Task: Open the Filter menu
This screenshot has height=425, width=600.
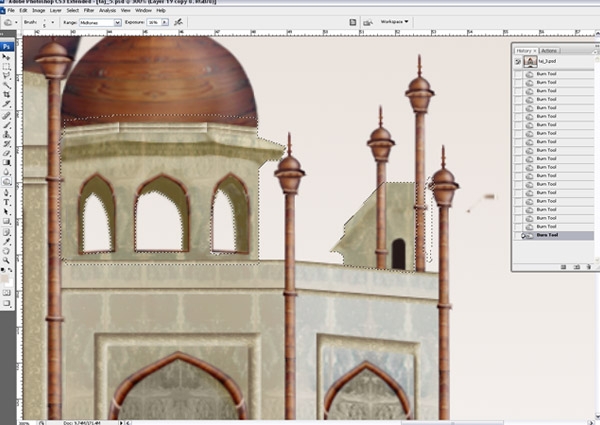Action: [89, 10]
